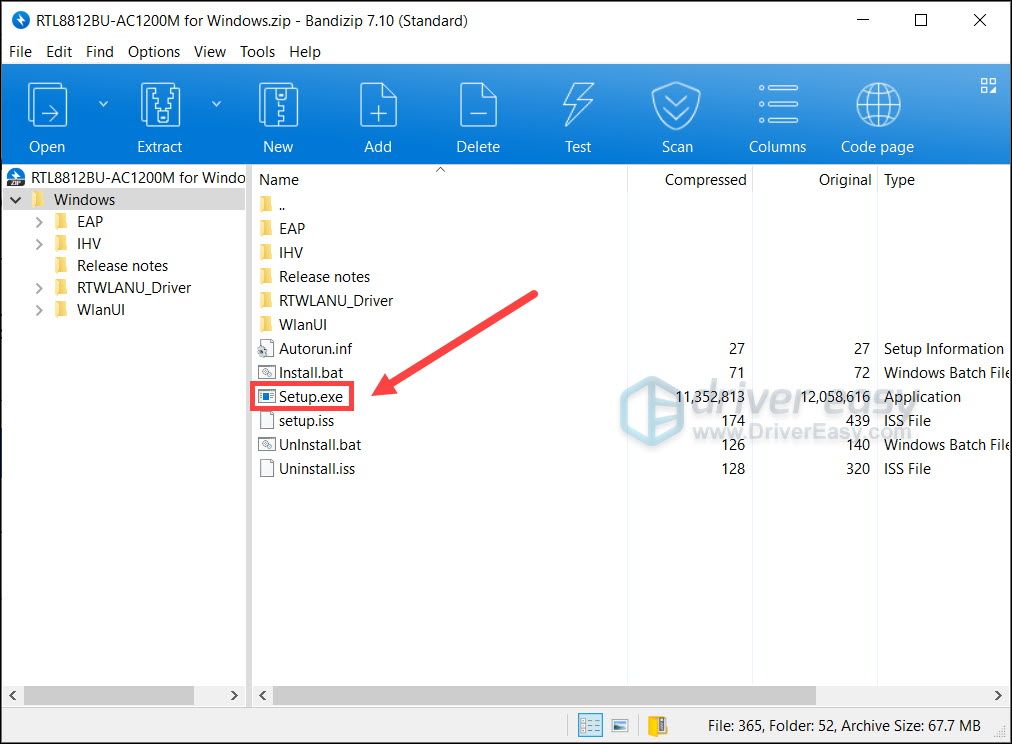Open the Find menu
Screen dimensions: 1012x744
99,52
